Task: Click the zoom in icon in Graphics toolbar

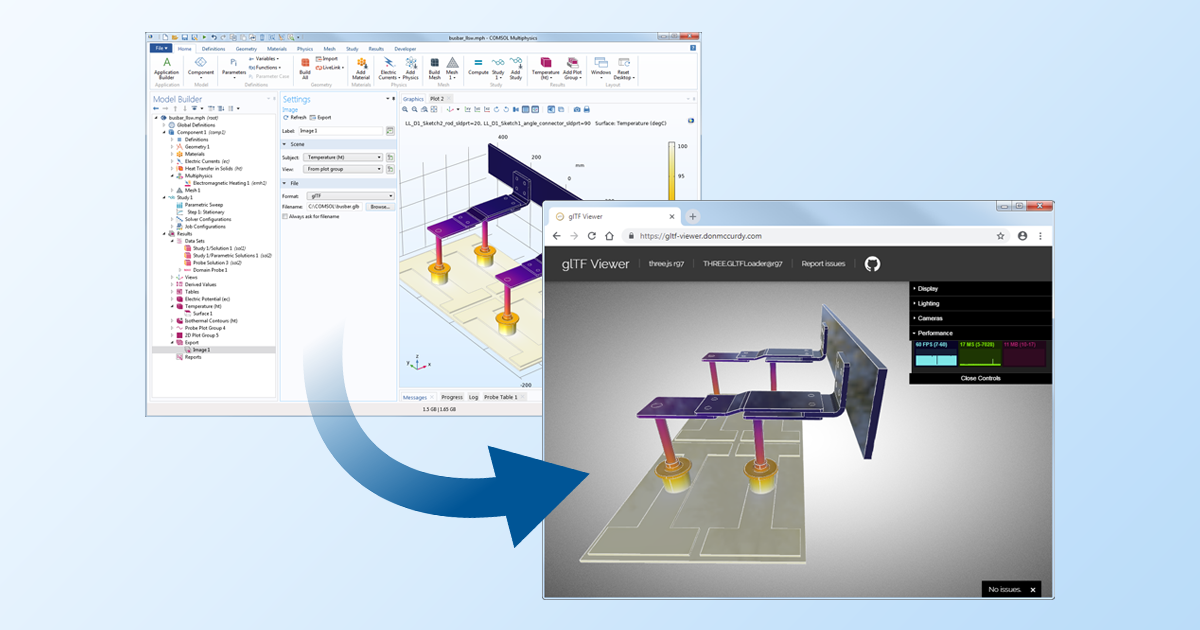Action: pos(405,109)
